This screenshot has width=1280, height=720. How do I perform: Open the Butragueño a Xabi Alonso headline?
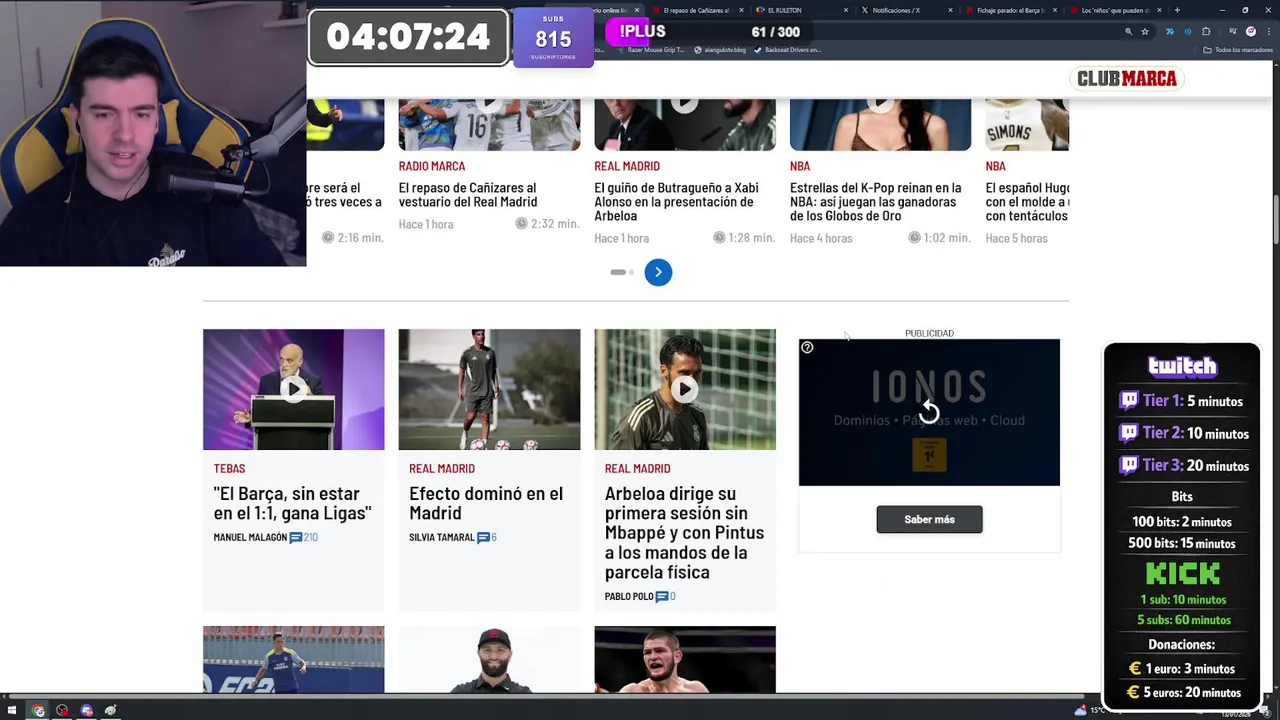pos(676,202)
